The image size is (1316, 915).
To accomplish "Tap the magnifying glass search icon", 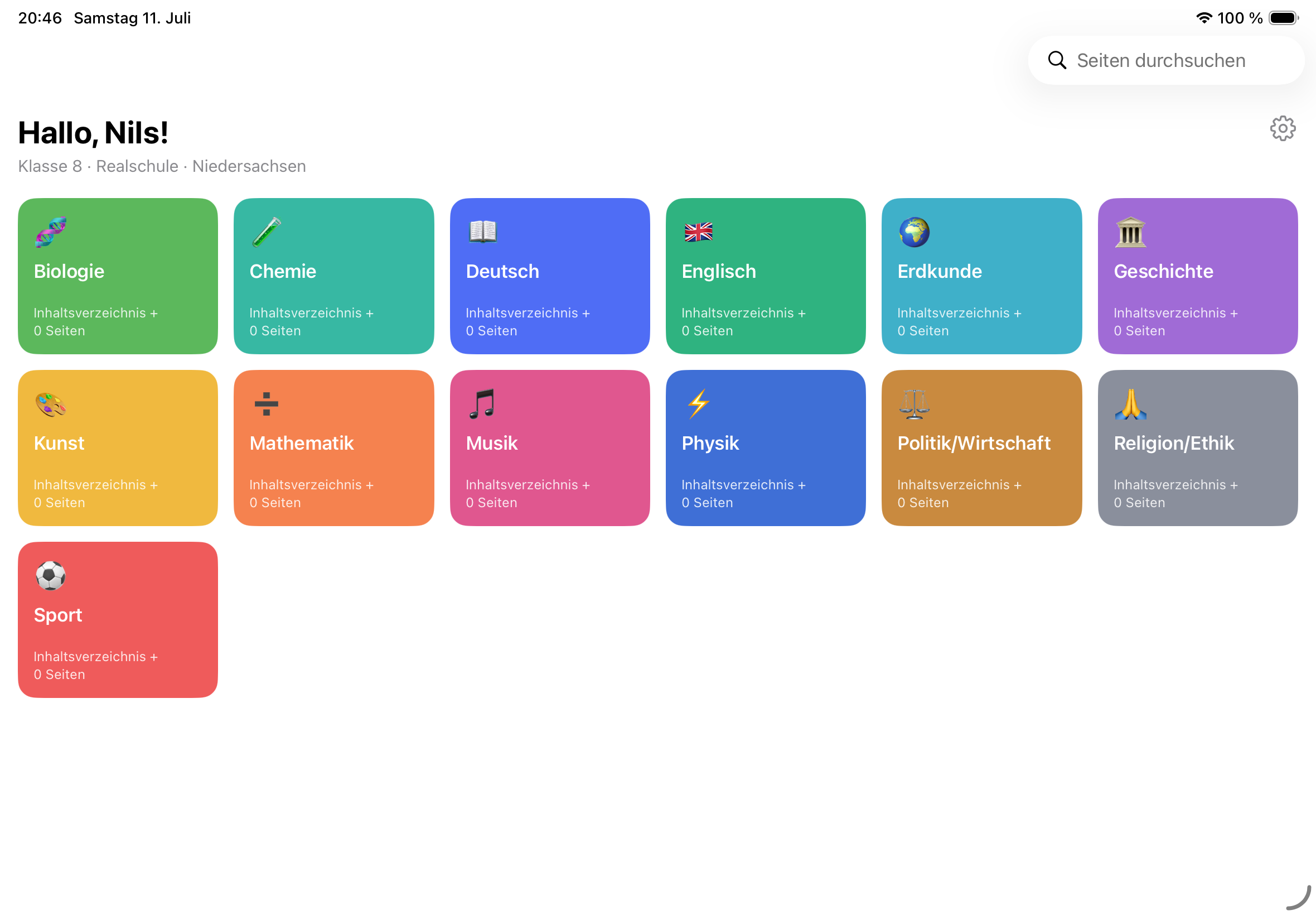I will [x=1057, y=60].
